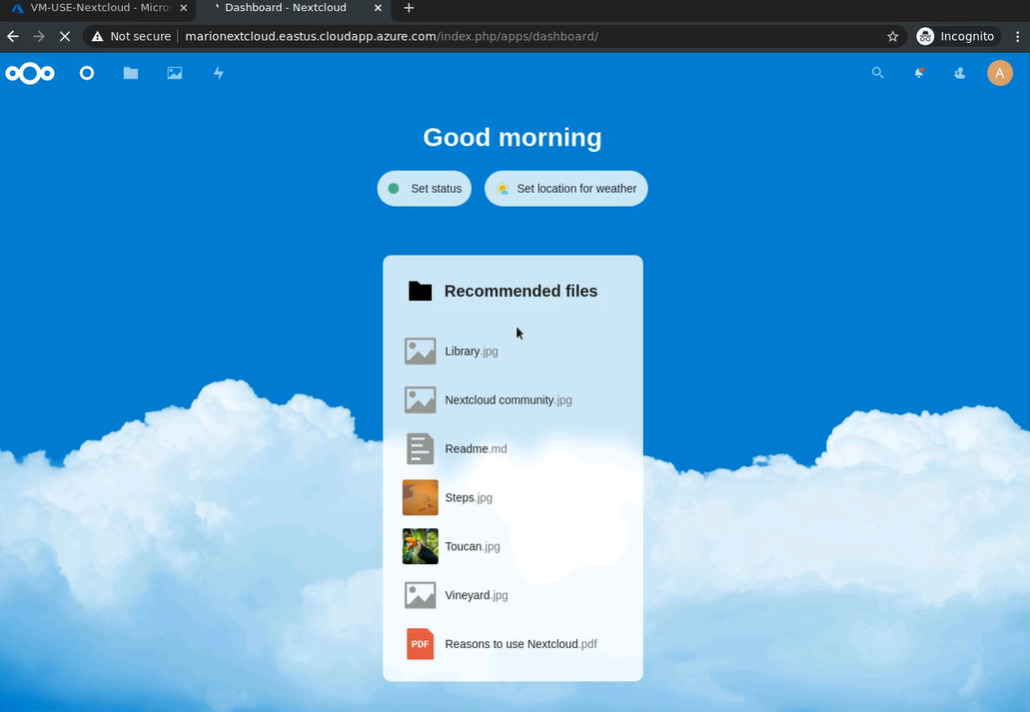This screenshot has height=712, width=1030.
Task: Open Nextcloud community.jpg file name
Action: (x=508, y=400)
